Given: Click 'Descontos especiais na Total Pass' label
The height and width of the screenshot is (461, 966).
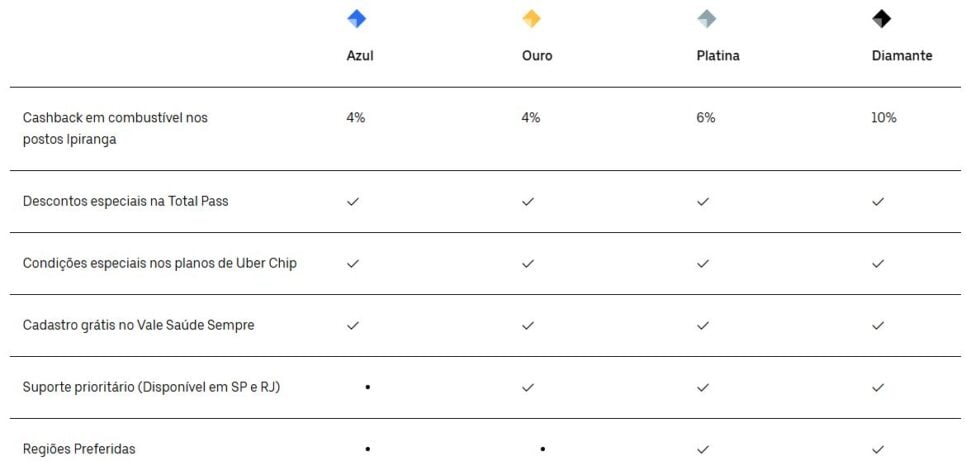Looking at the screenshot, I should point(125,201).
